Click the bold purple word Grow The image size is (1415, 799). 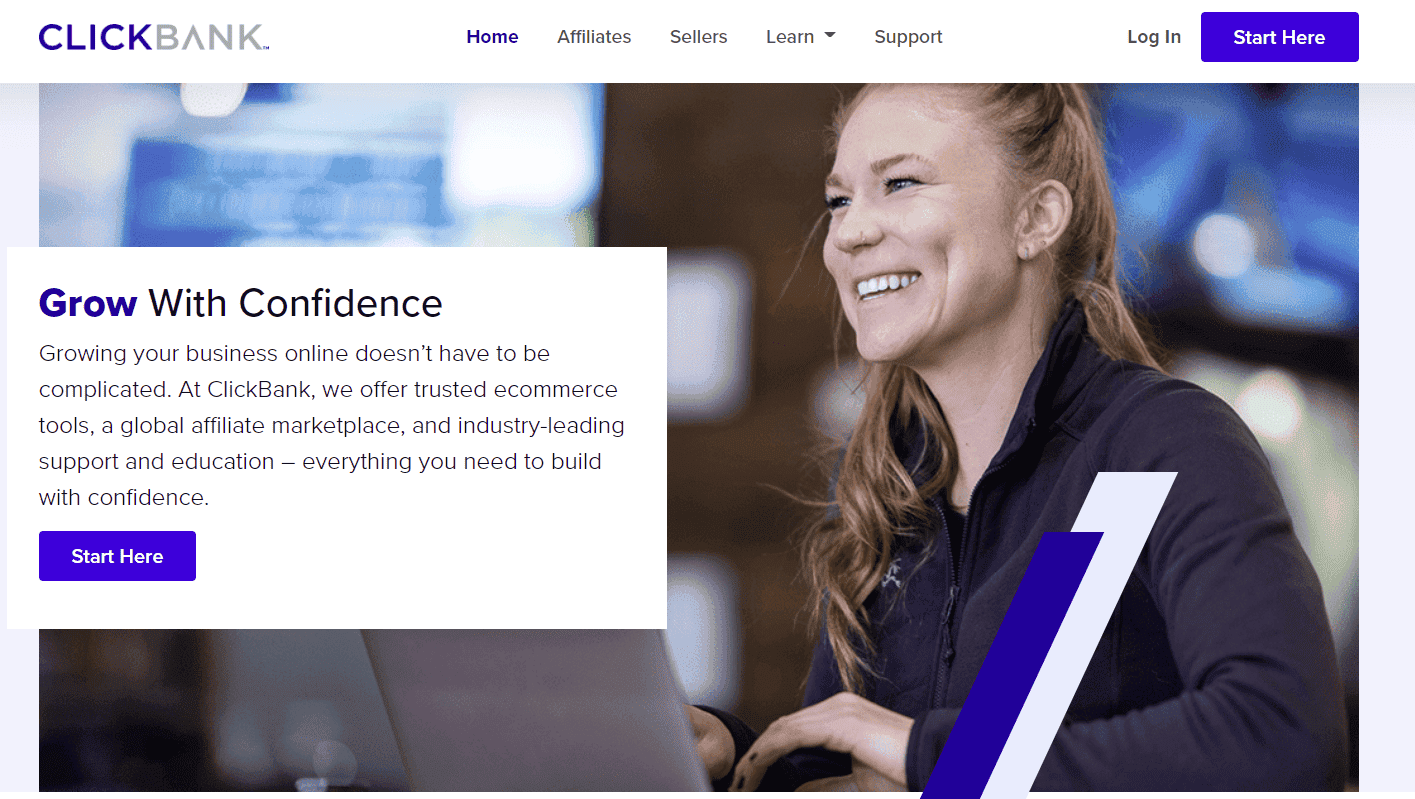point(88,303)
